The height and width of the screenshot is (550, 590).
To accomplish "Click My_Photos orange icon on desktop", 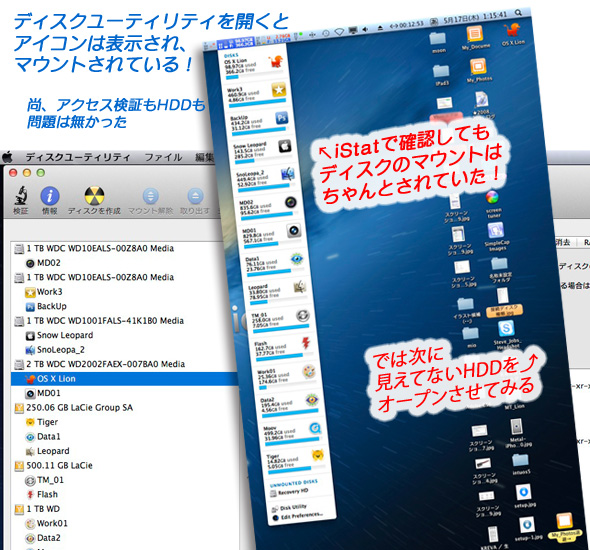I will 477,67.
